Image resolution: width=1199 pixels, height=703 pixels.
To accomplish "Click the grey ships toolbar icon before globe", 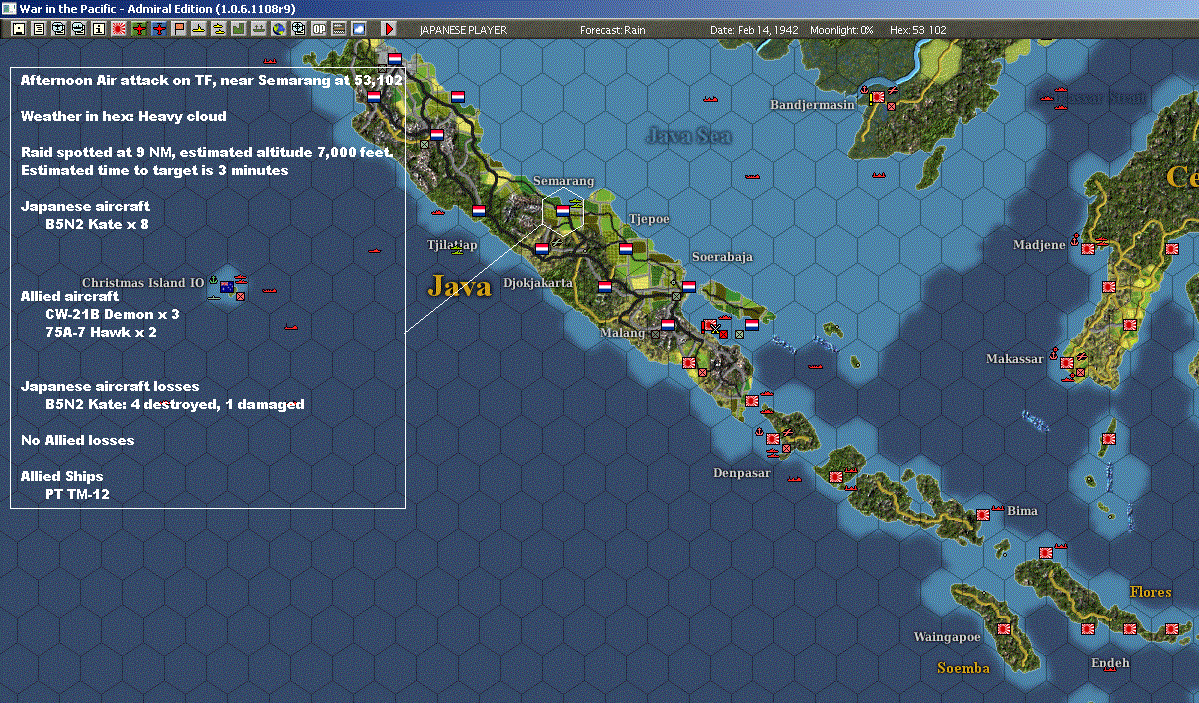I will [258, 29].
